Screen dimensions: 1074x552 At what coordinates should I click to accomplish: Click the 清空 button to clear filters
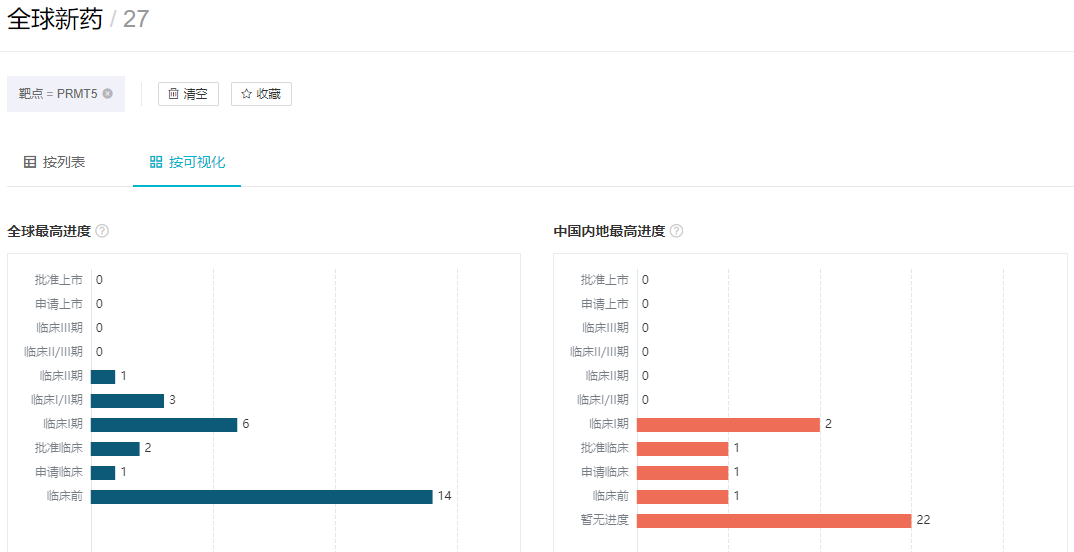[x=188, y=94]
